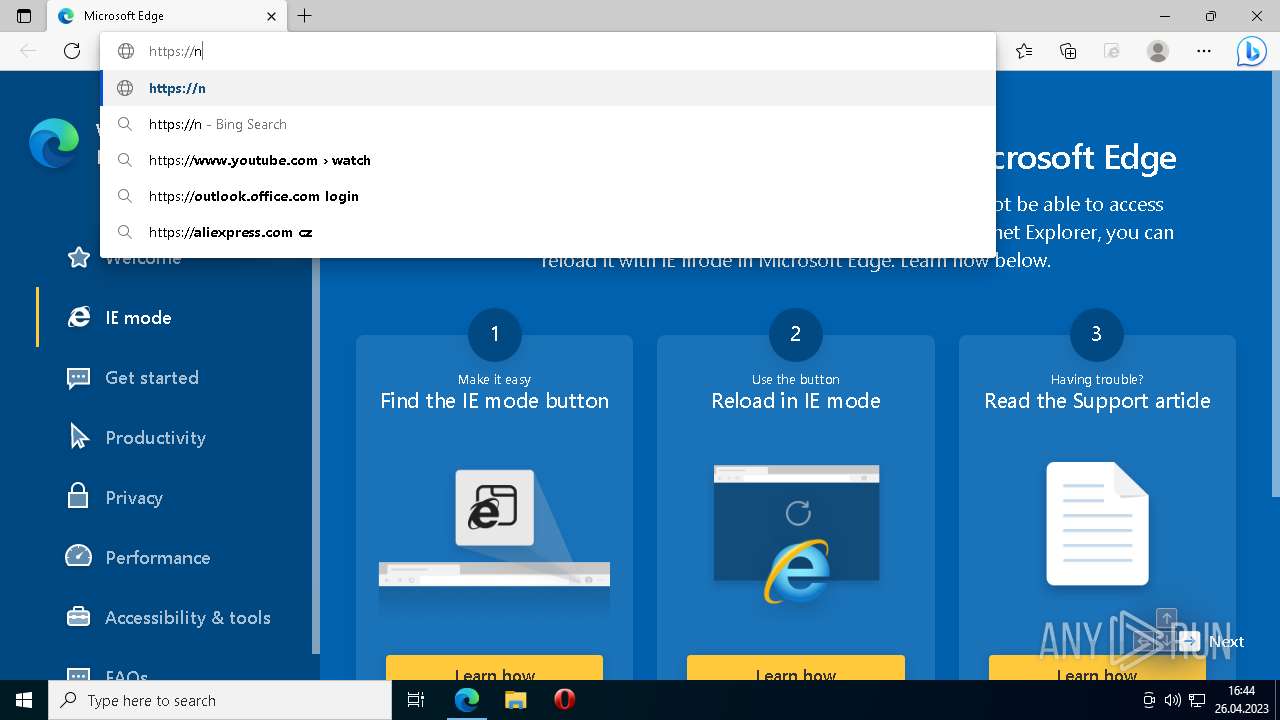Screen dimensions: 1280x720
Task: Choose the https://n Bing Search suggestion
Action: (548, 124)
